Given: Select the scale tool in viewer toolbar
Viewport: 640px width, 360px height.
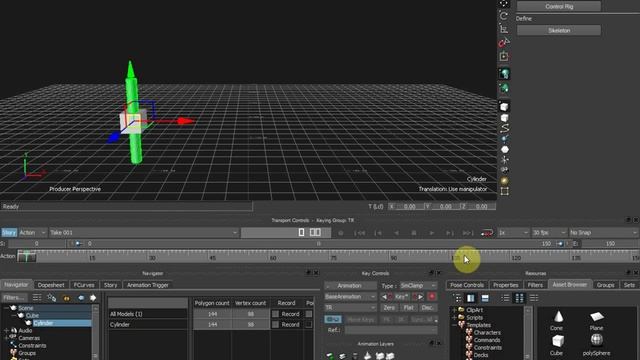Looking at the screenshot, I should coord(504,29).
